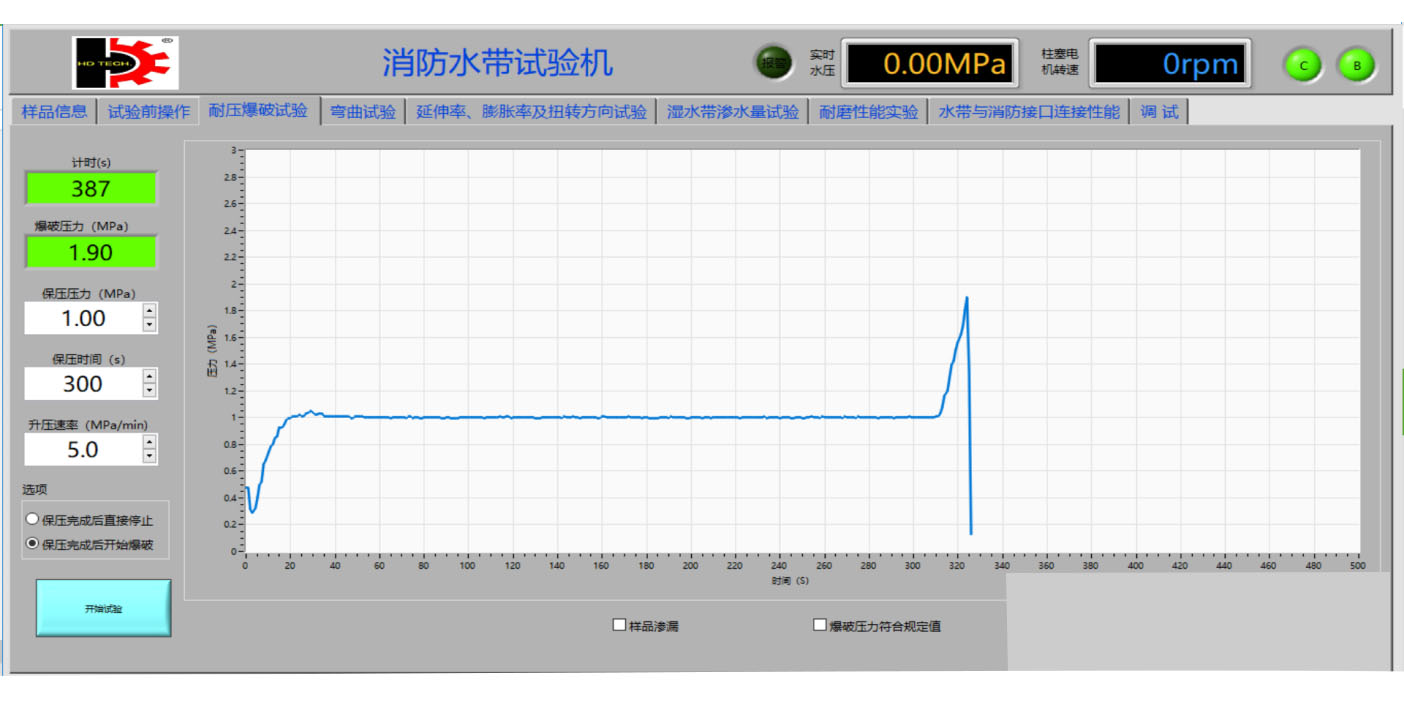Select 保压完成后直接停止 radio option

(x=32, y=520)
